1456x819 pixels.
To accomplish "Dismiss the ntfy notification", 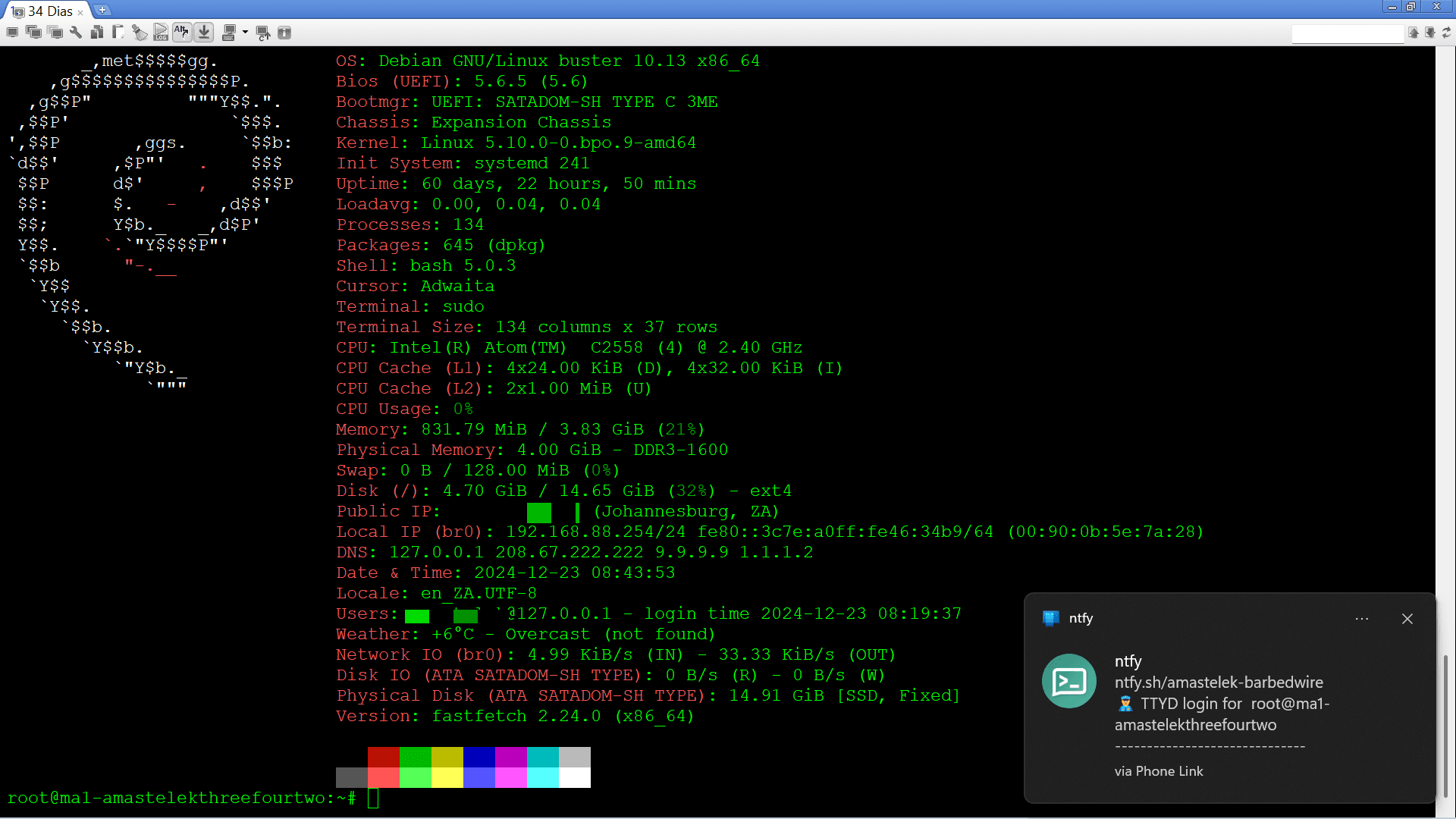I will 1407,619.
